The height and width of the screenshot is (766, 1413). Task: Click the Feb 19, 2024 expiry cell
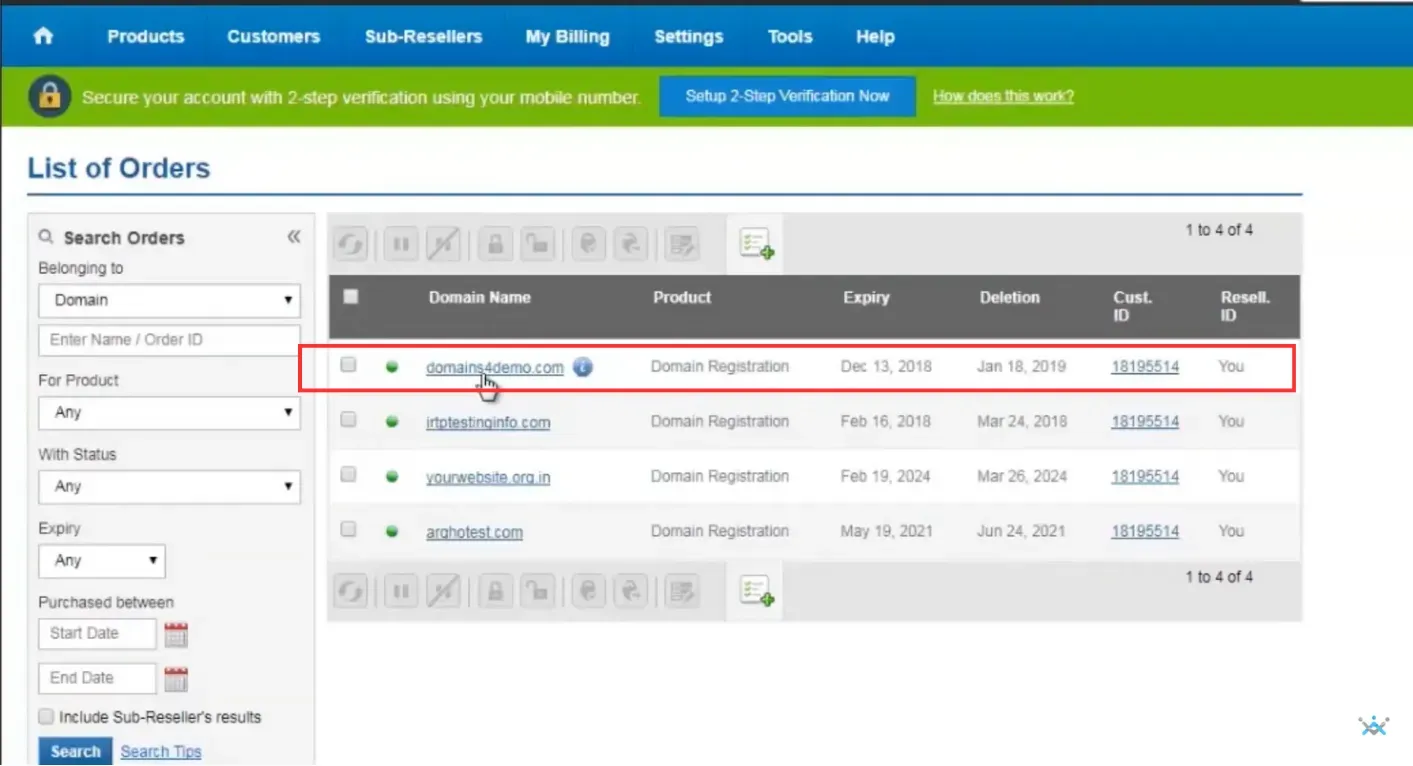[x=885, y=476]
